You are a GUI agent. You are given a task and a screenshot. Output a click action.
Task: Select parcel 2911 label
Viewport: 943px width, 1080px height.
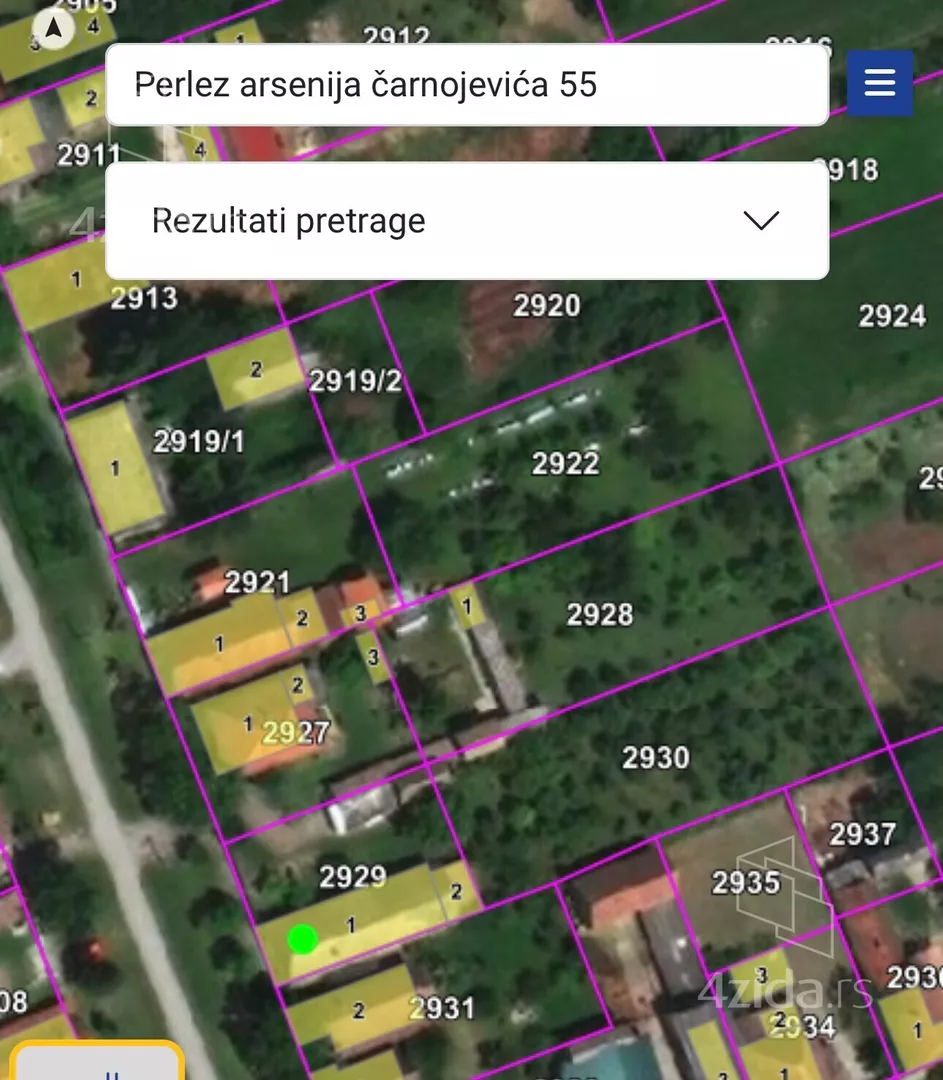coord(89,154)
